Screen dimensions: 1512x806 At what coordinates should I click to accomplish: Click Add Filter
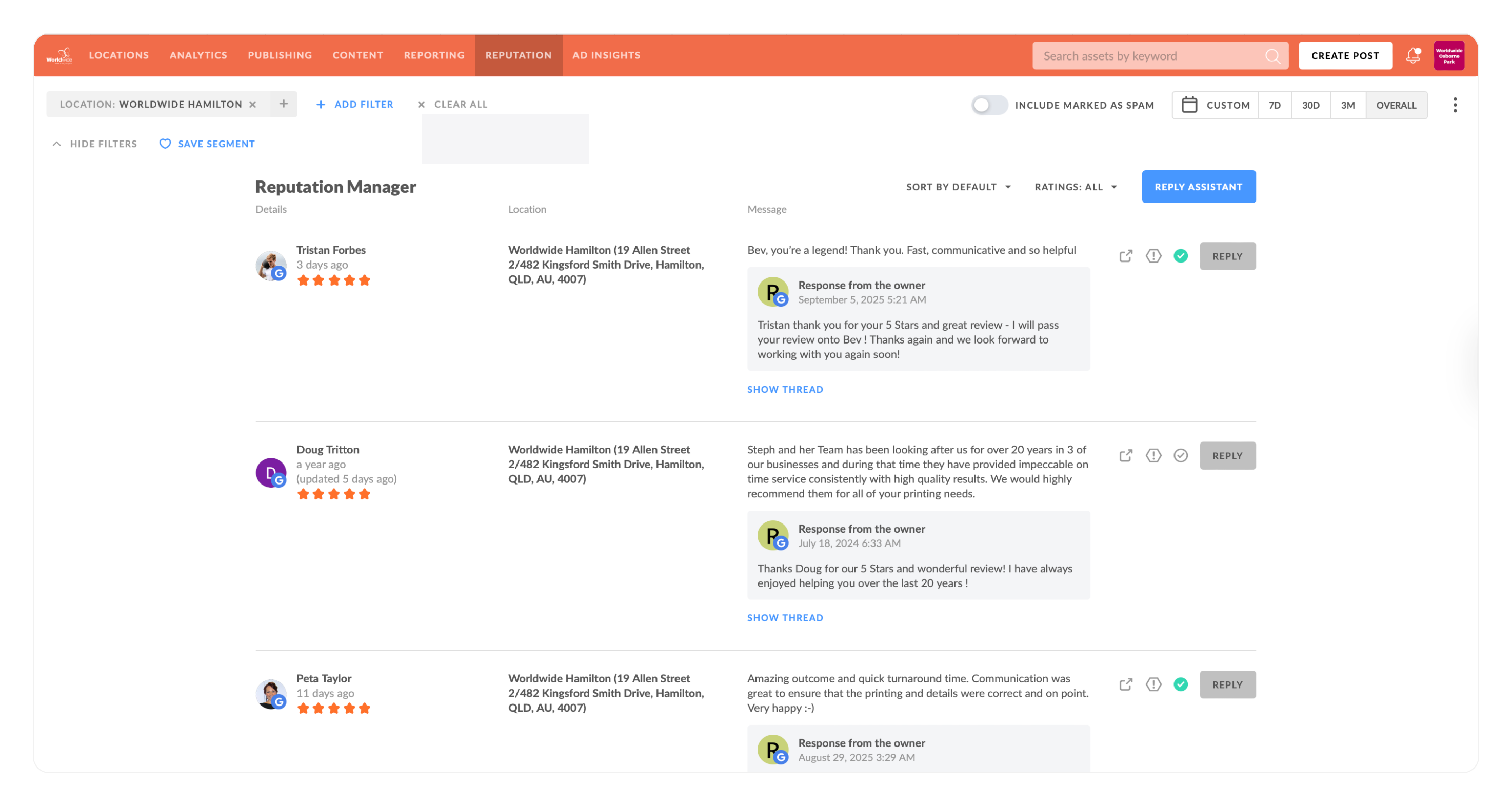(x=354, y=105)
